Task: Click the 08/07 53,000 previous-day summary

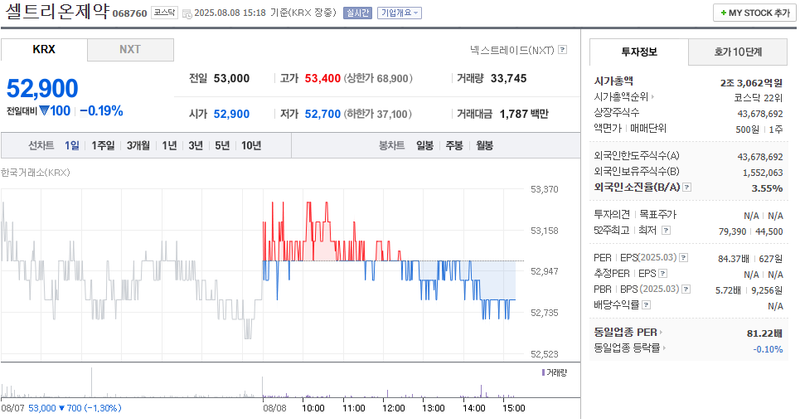Action: pyautogui.click(x=61, y=408)
